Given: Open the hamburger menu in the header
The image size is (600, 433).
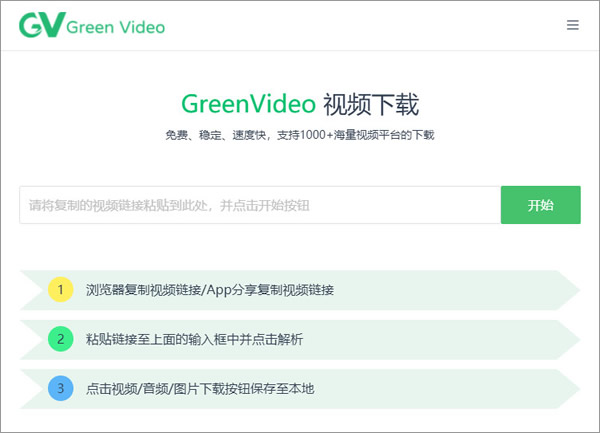Looking at the screenshot, I should click(x=573, y=26).
